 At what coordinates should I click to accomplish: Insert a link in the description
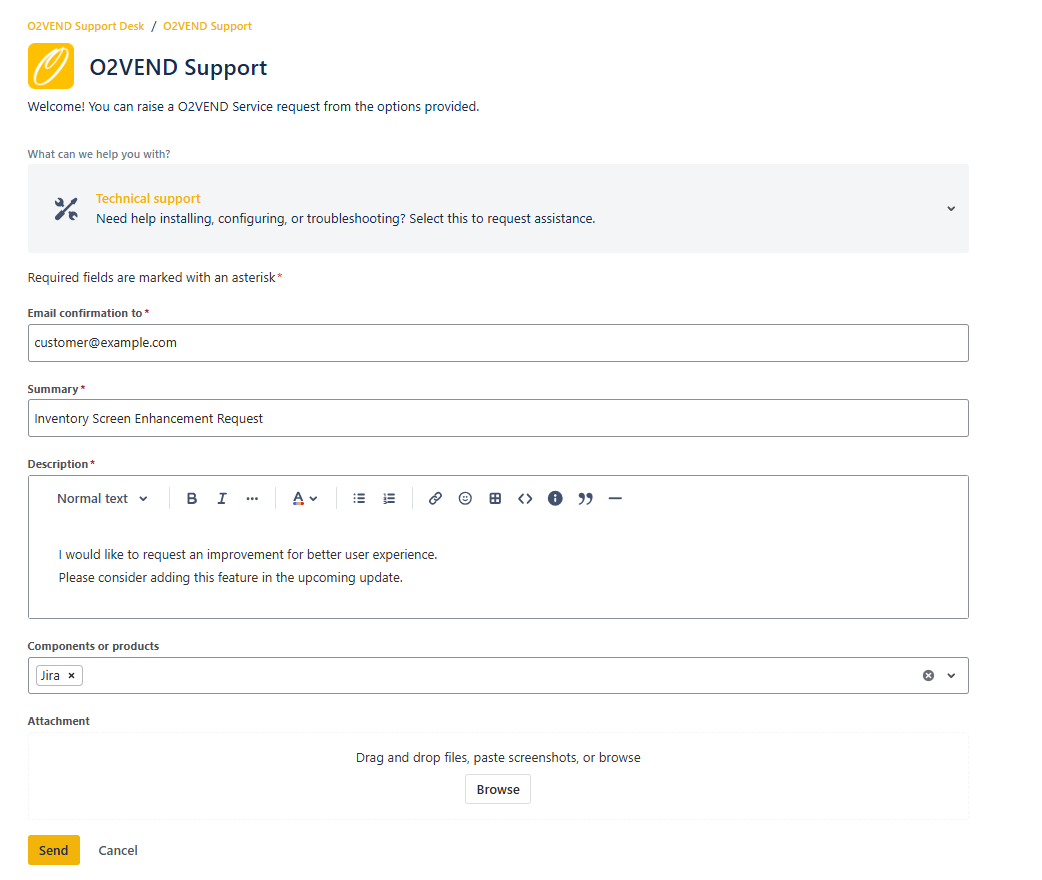[x=435, y=498]
